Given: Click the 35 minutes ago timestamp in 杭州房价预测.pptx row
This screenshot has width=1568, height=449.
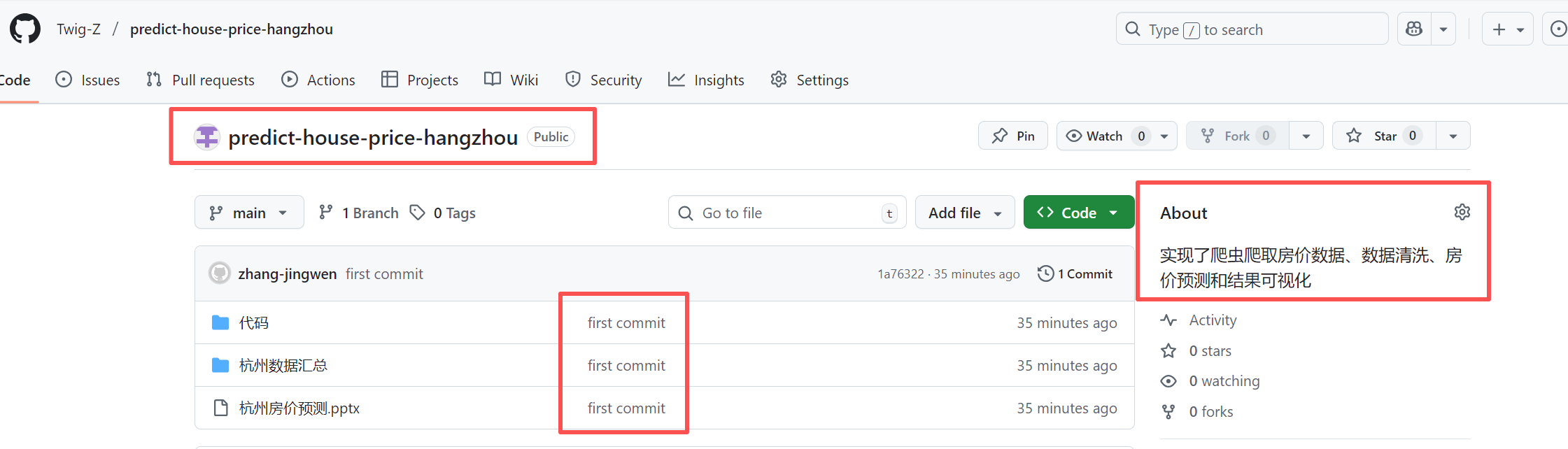Looking at the screenshot, I should coord(1067,408).
